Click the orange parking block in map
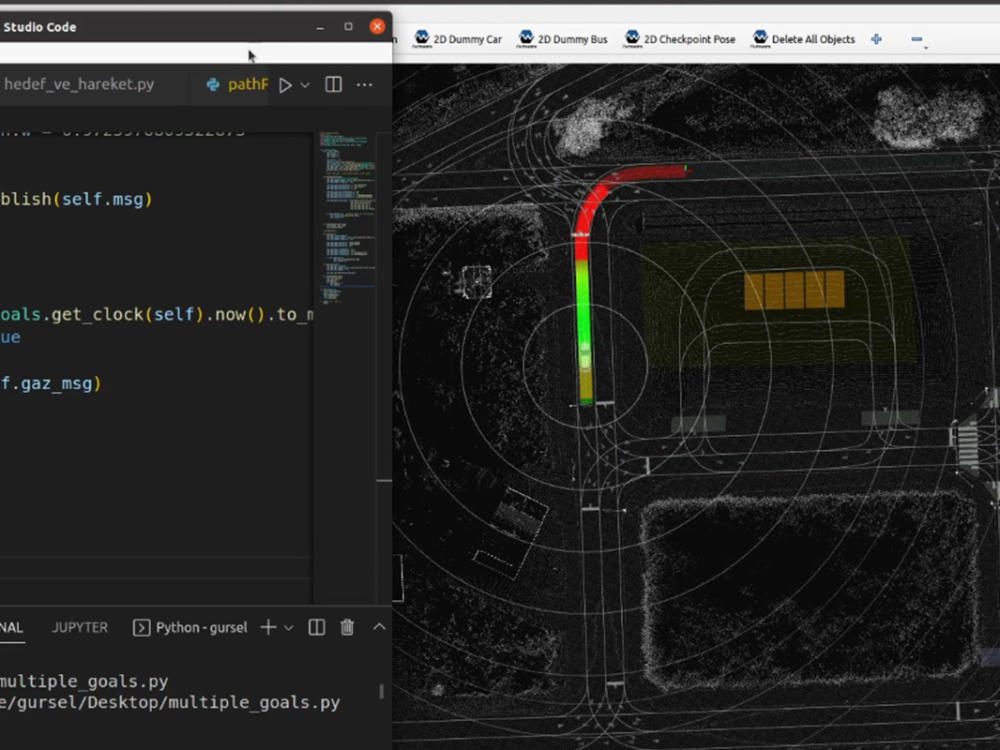Viewport: 1000px width, 750px height. [794, 290]
